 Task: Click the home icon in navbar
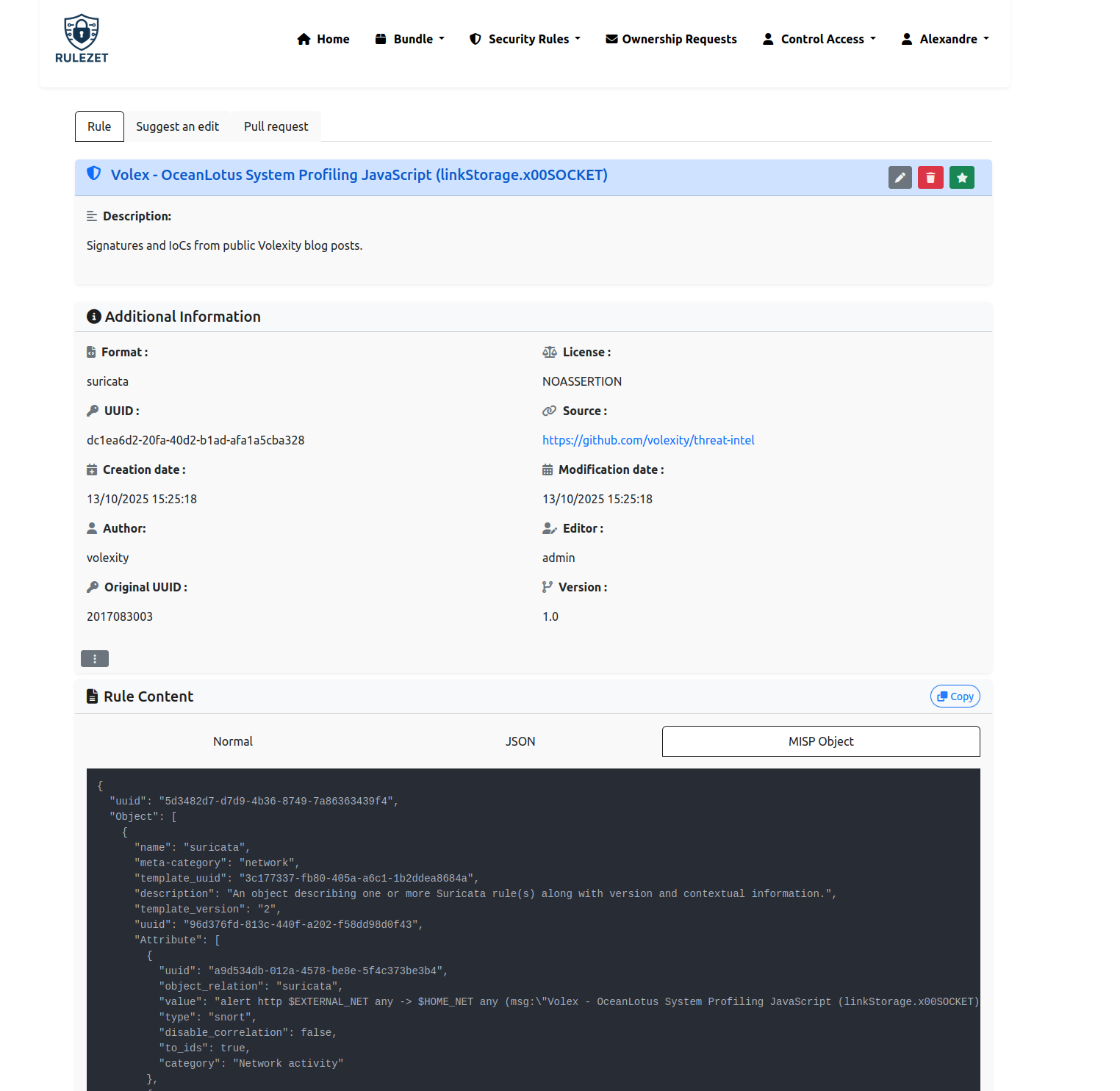pos(304,39)
